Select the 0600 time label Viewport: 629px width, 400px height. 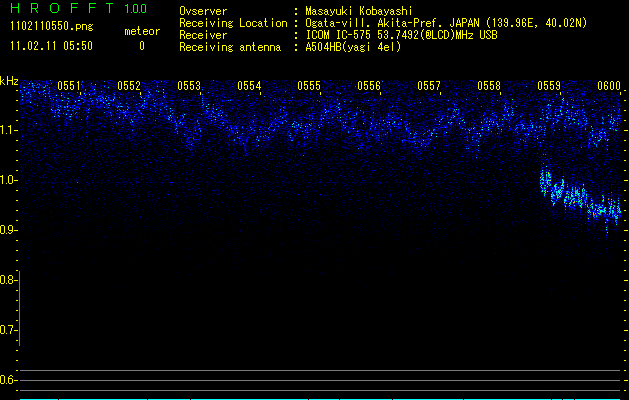click(609, 86)
